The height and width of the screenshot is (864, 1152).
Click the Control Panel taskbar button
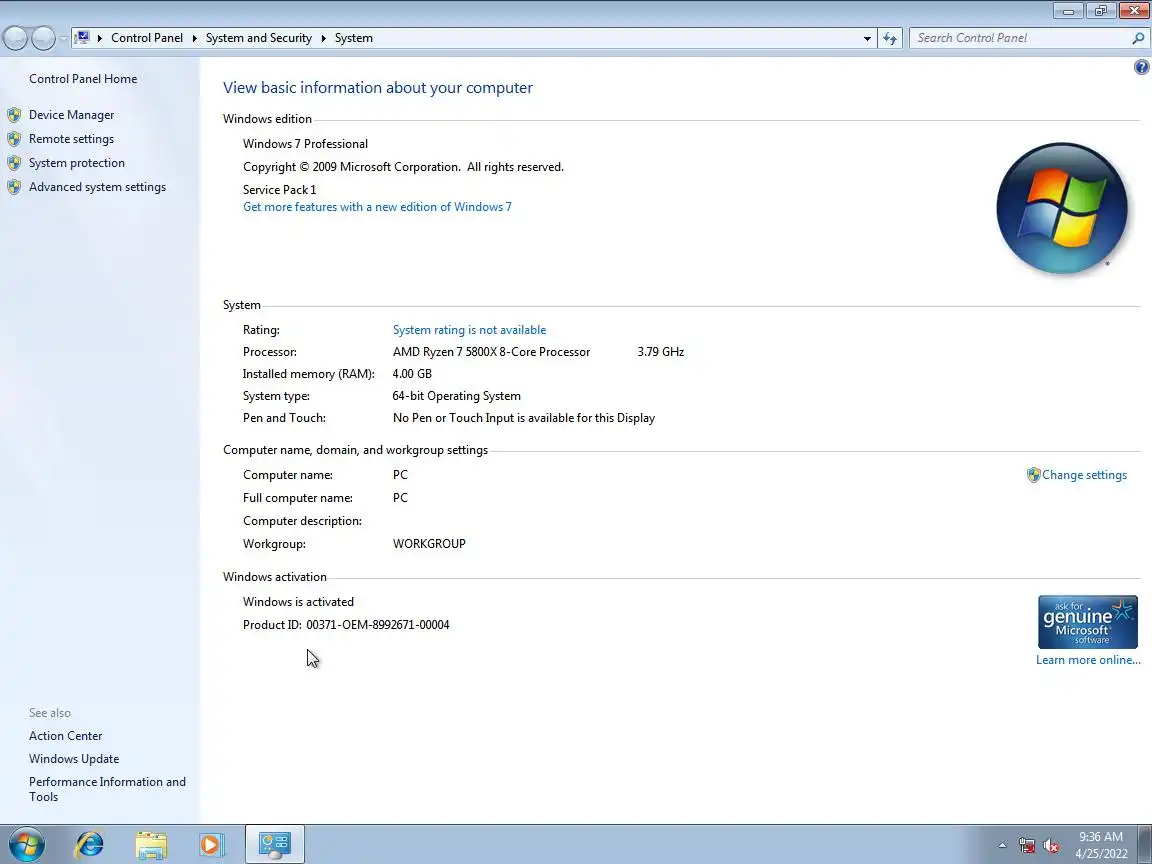pos(275,844)
